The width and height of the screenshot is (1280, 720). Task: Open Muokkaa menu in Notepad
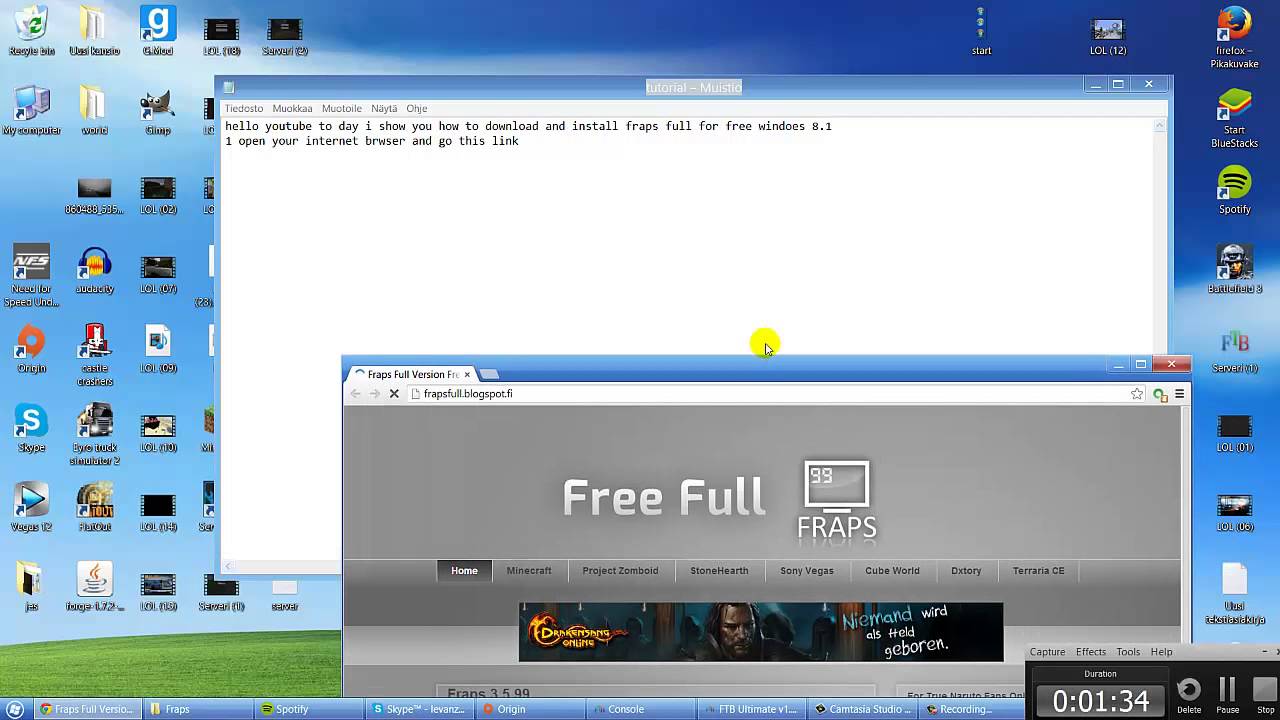(x=292, y=108)
